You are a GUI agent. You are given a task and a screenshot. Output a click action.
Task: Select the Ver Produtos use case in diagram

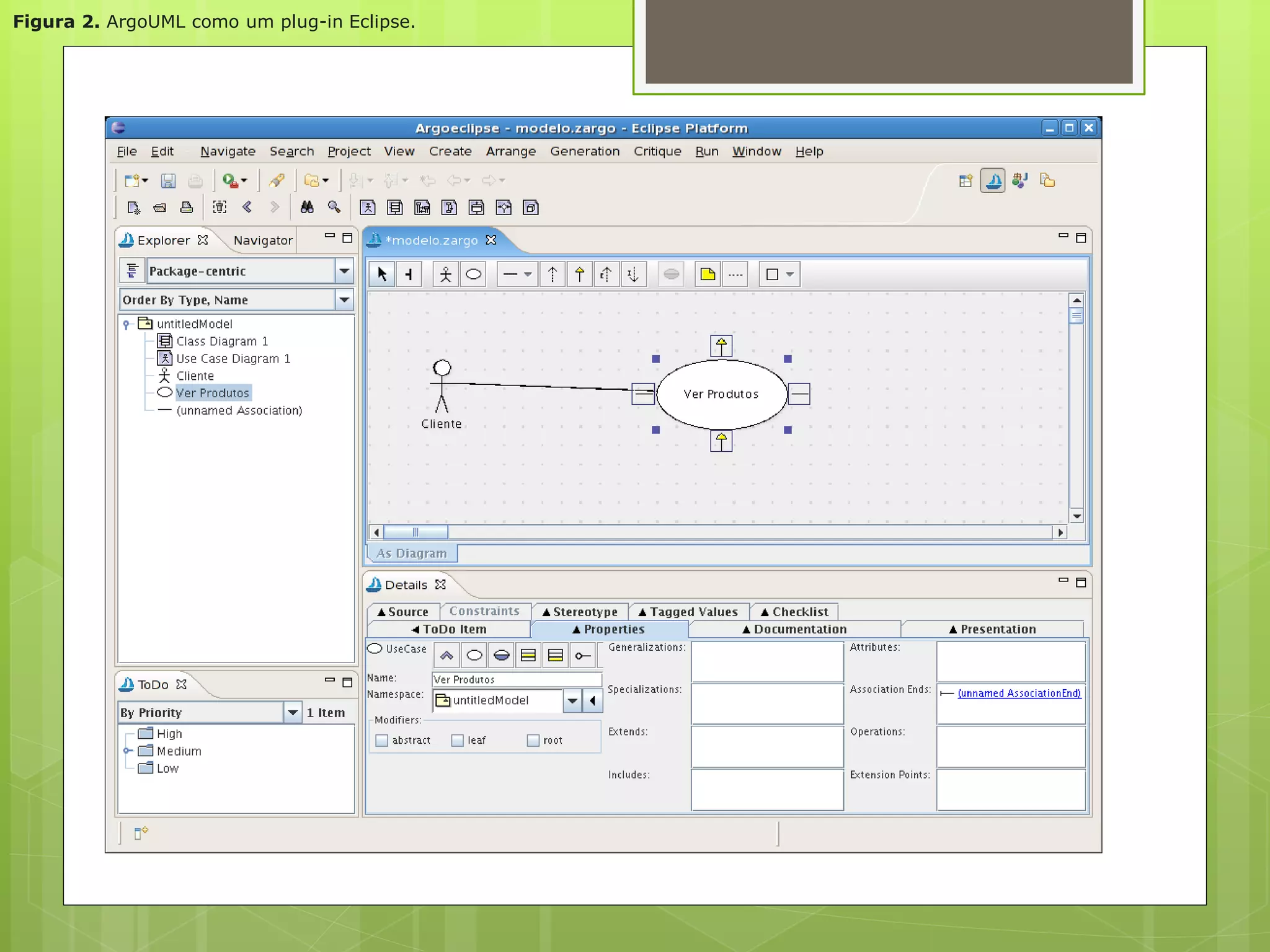pyautogui.click(x=721, y=394)
